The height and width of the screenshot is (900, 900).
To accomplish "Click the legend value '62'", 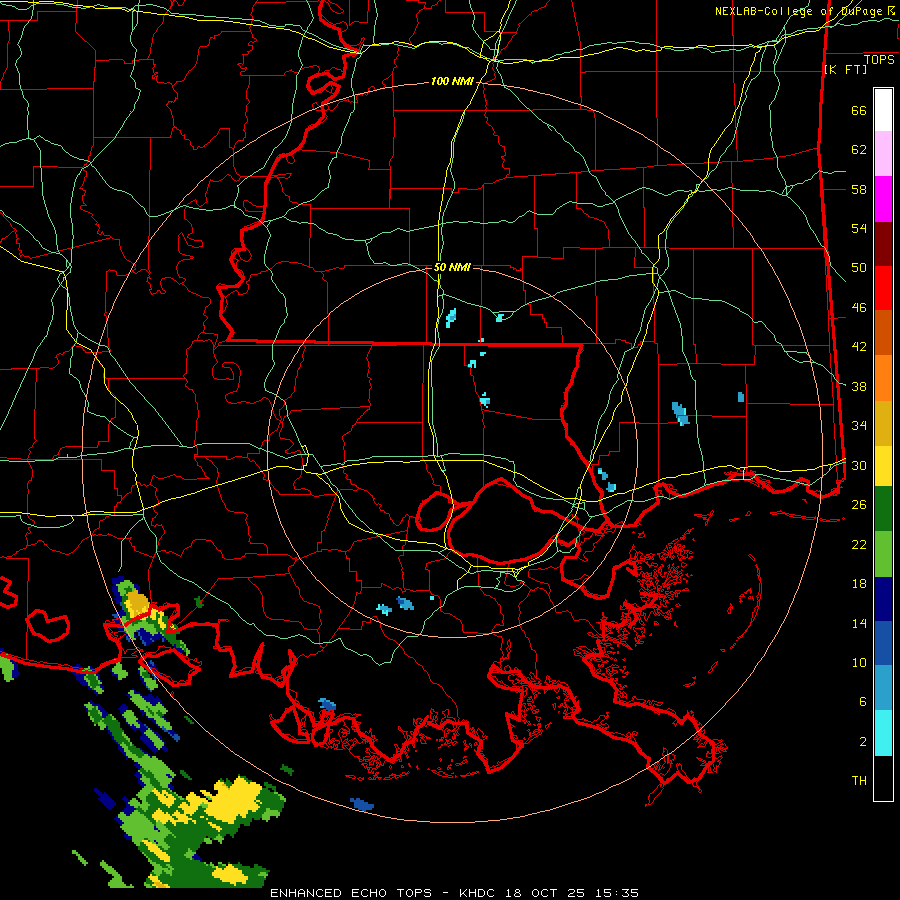I will click(859, 150).
